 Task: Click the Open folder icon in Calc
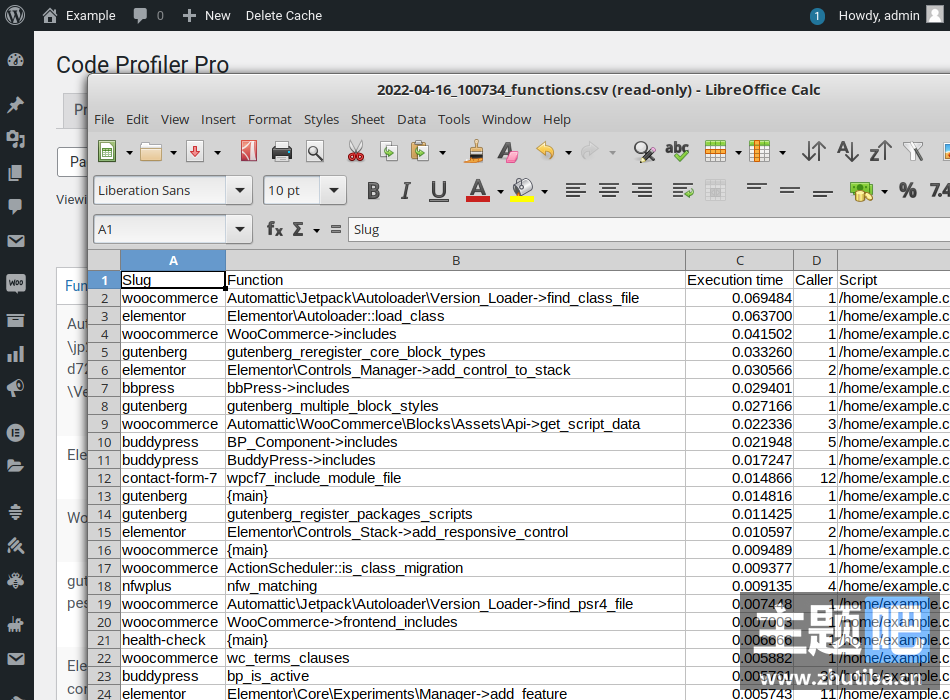(x=151, y=152)
